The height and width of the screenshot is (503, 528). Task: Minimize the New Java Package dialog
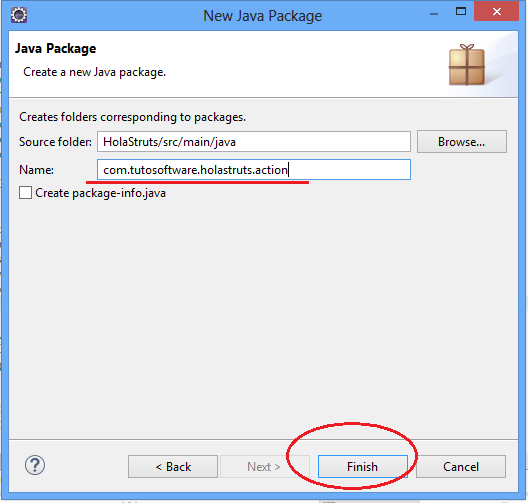(x=434, y=14)
